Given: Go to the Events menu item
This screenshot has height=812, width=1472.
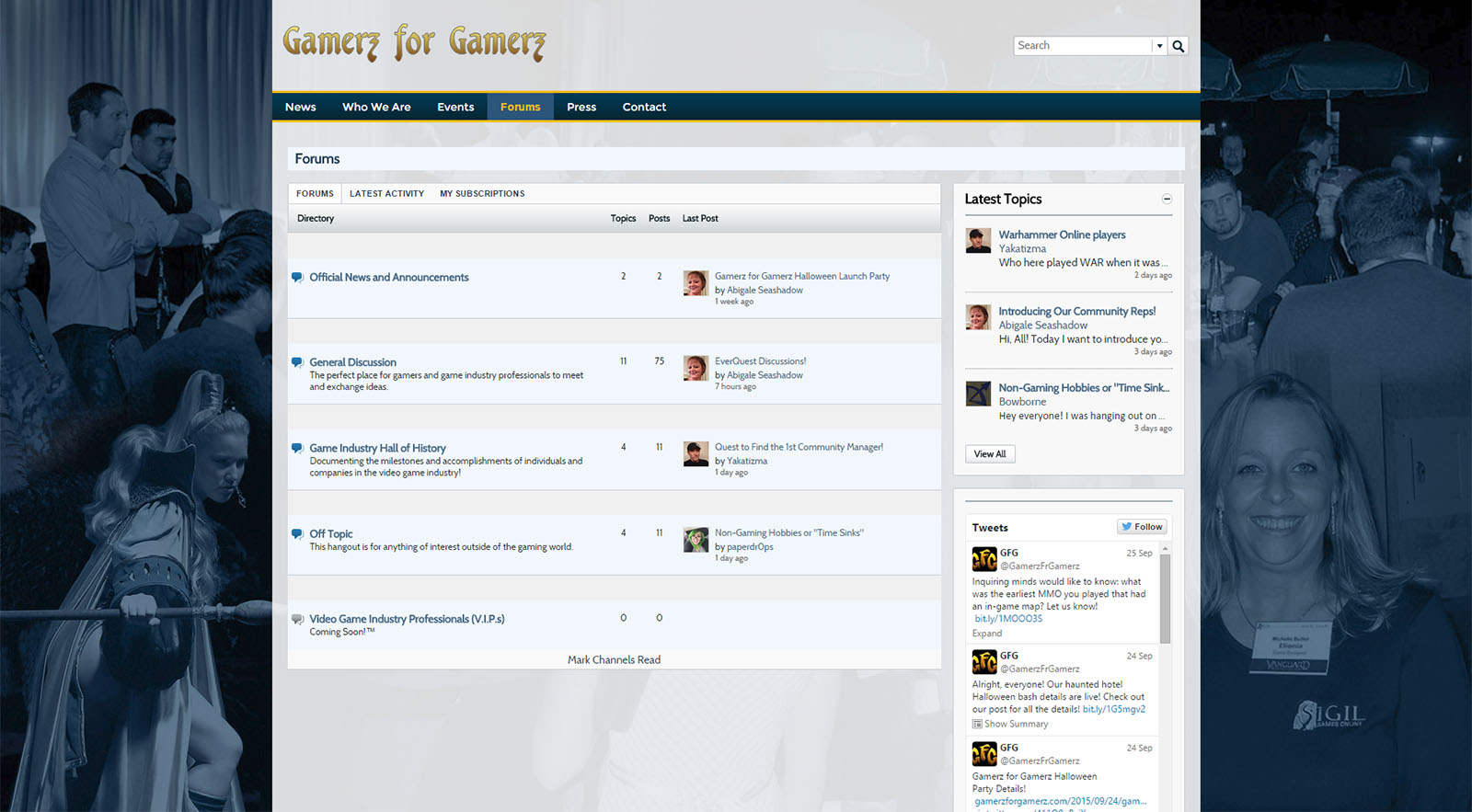Looking at the screenshot, I should [455, 107].
